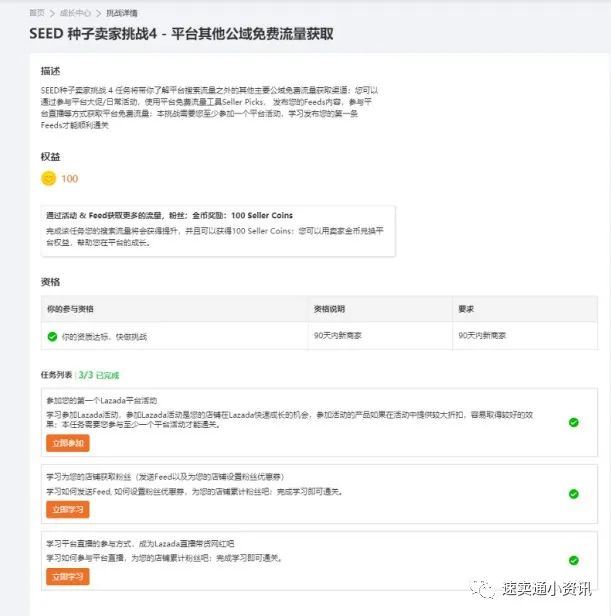Open 成长中心 breadcrumb link
The width and height of the screenshot is (611, 616).
pyautogui.click(x=75, y=13)
